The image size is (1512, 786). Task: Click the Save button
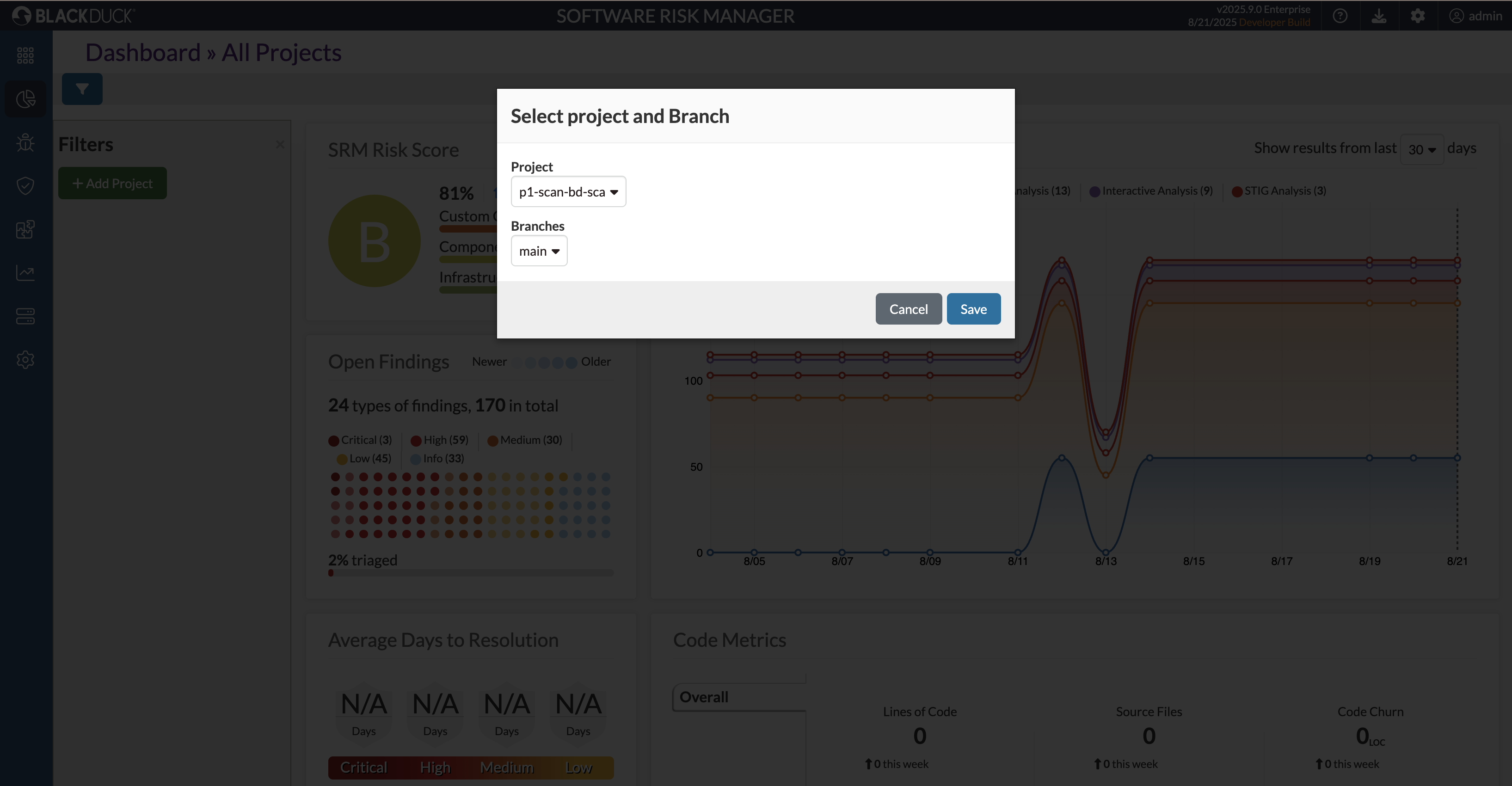(973, 309)
